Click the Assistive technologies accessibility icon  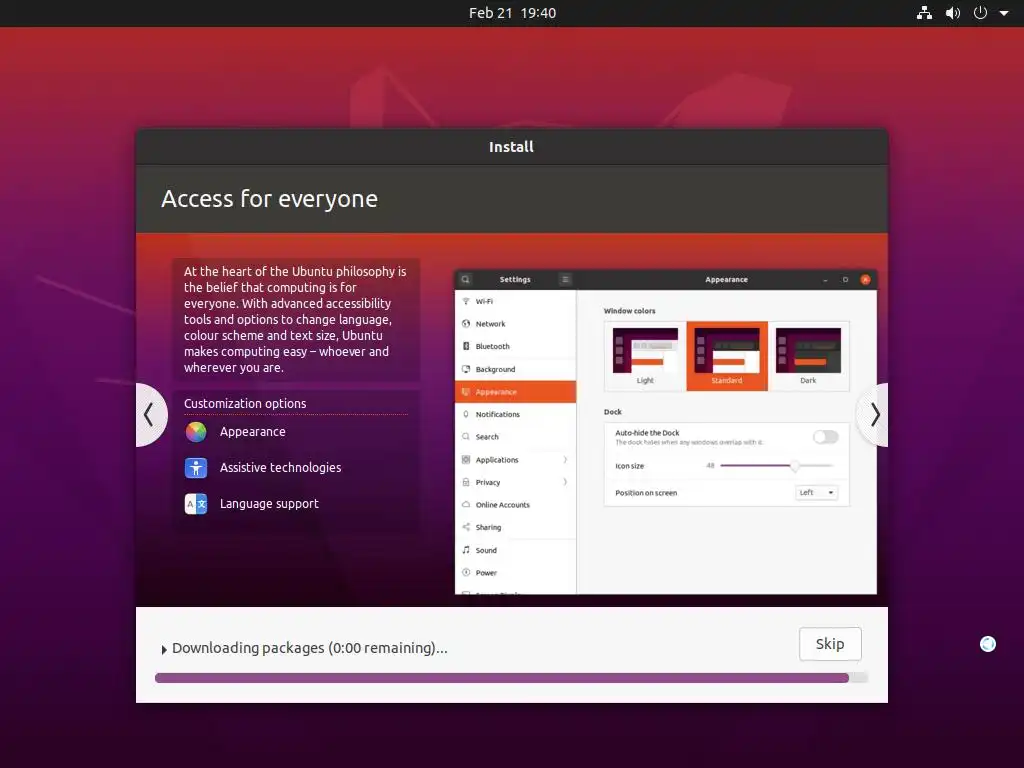click(x=196, y=468)
